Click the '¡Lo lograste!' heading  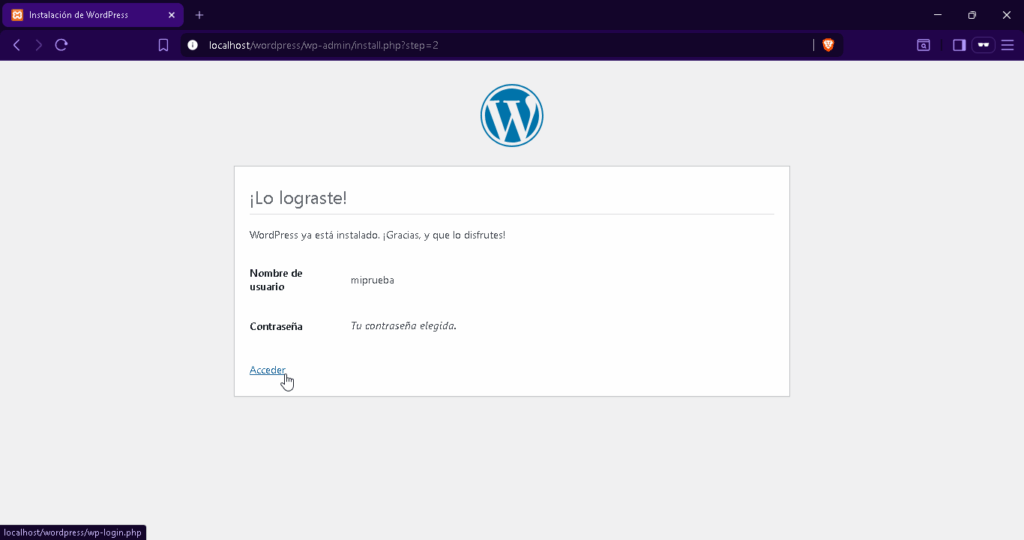pyautogui.click(x=298, y=198)
